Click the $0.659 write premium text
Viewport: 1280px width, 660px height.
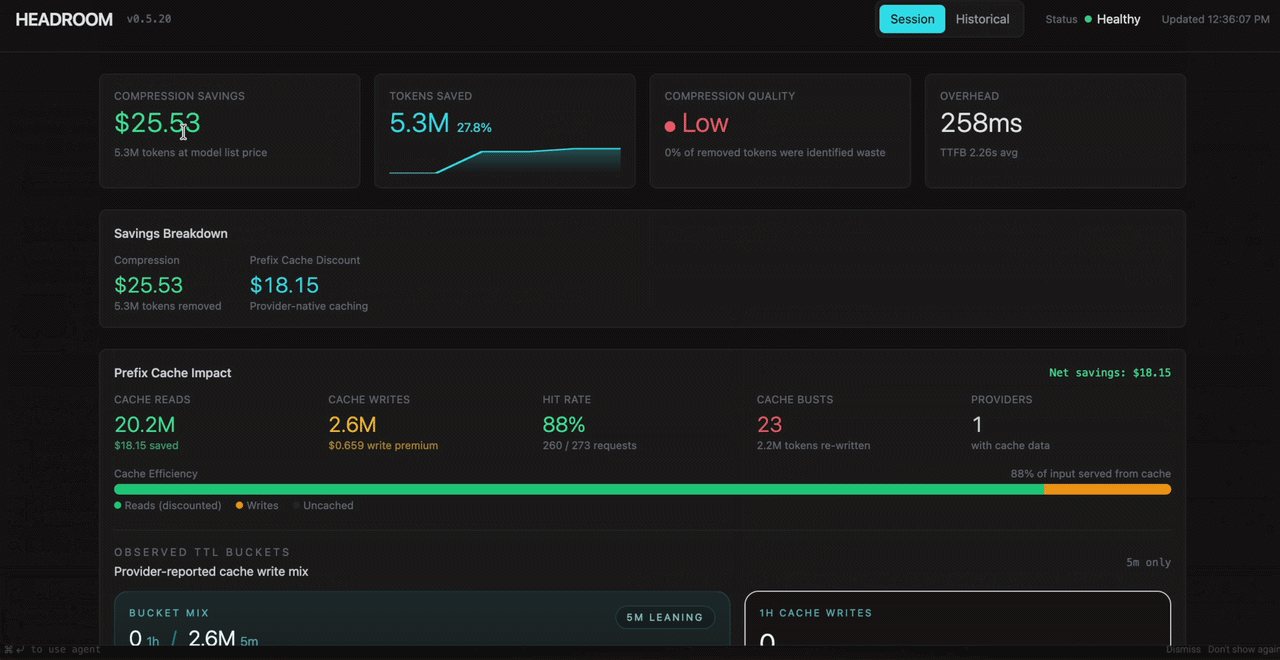click(383, 446)
